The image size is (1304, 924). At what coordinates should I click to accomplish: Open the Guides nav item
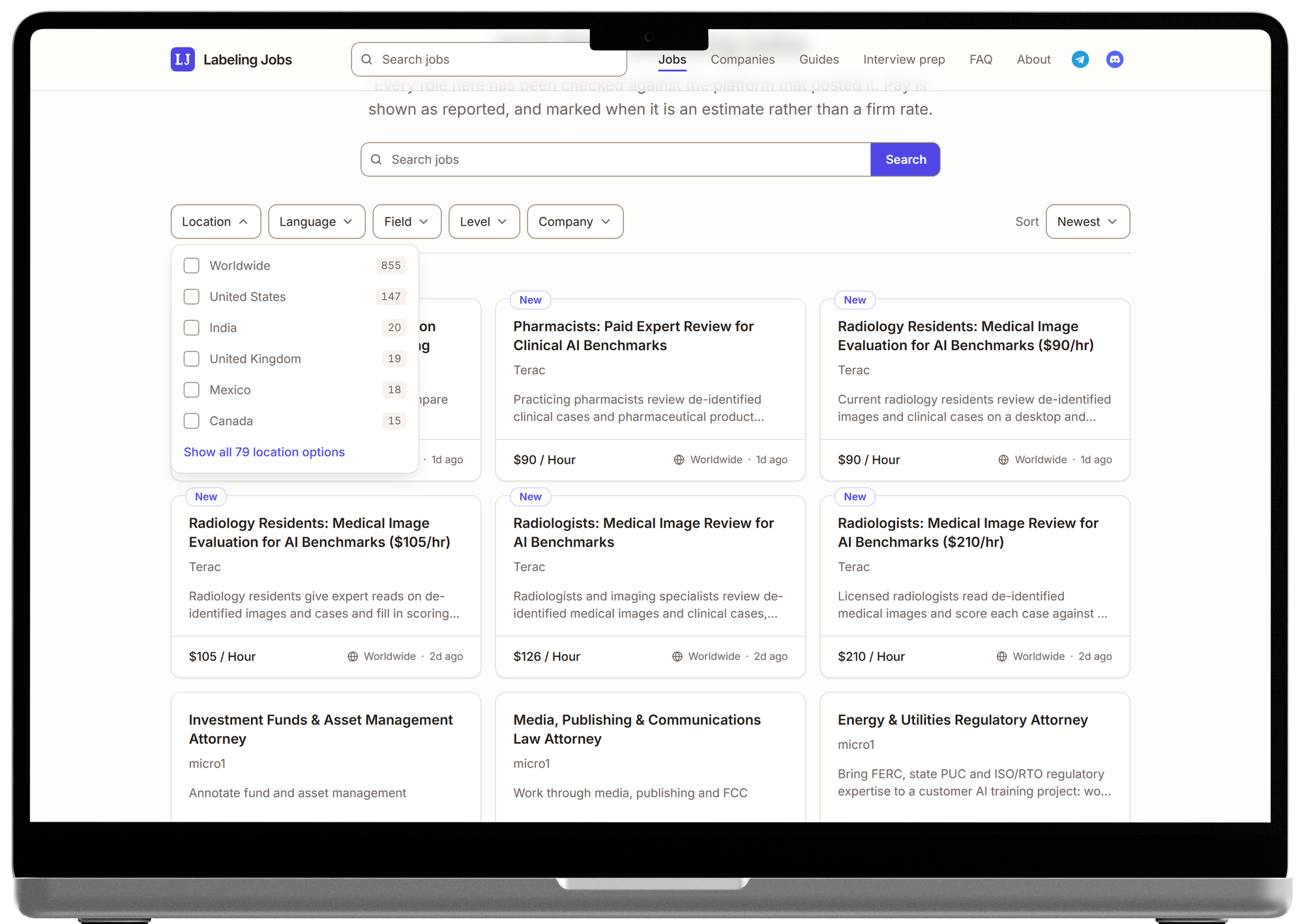[819, 59]
